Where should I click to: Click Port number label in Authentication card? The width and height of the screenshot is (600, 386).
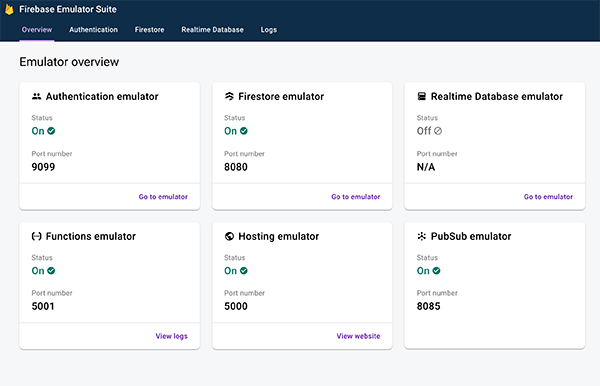(52, 154)
